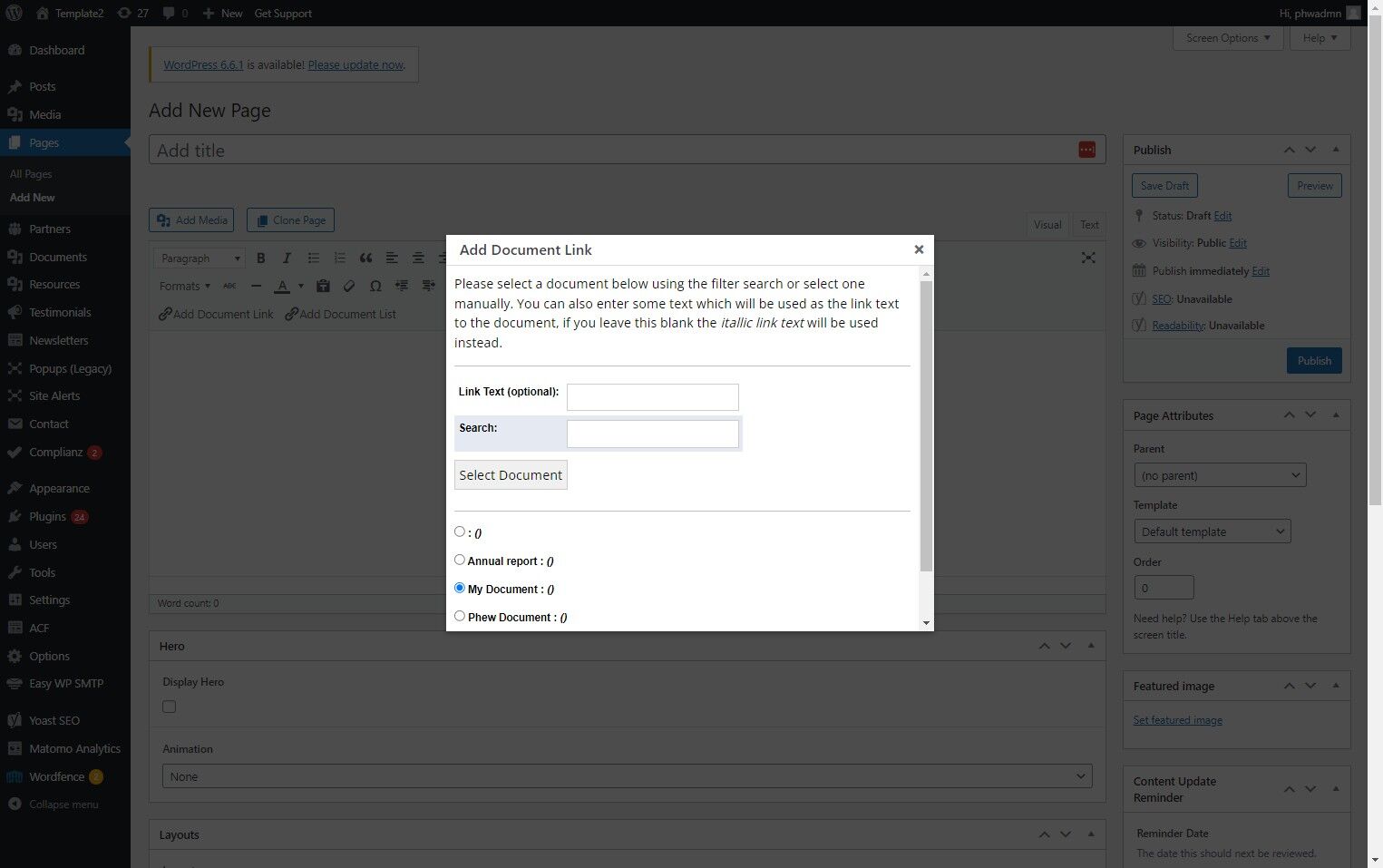Open the text color dropdown arrow
The height and width of the screenshot is (868, 1383).
(x=301, y=286)
